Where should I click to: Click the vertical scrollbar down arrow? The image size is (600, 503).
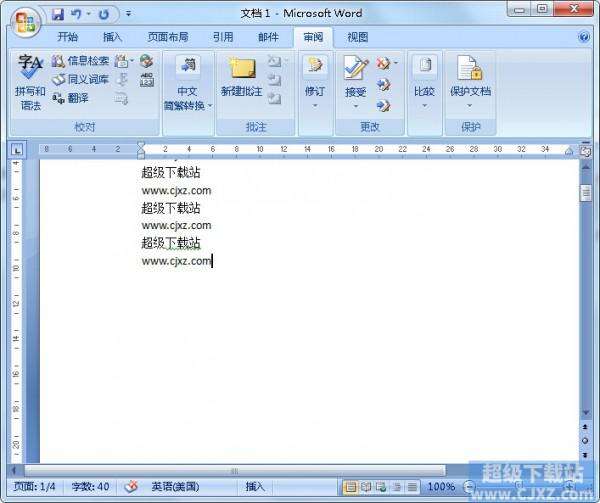point(585,412)
